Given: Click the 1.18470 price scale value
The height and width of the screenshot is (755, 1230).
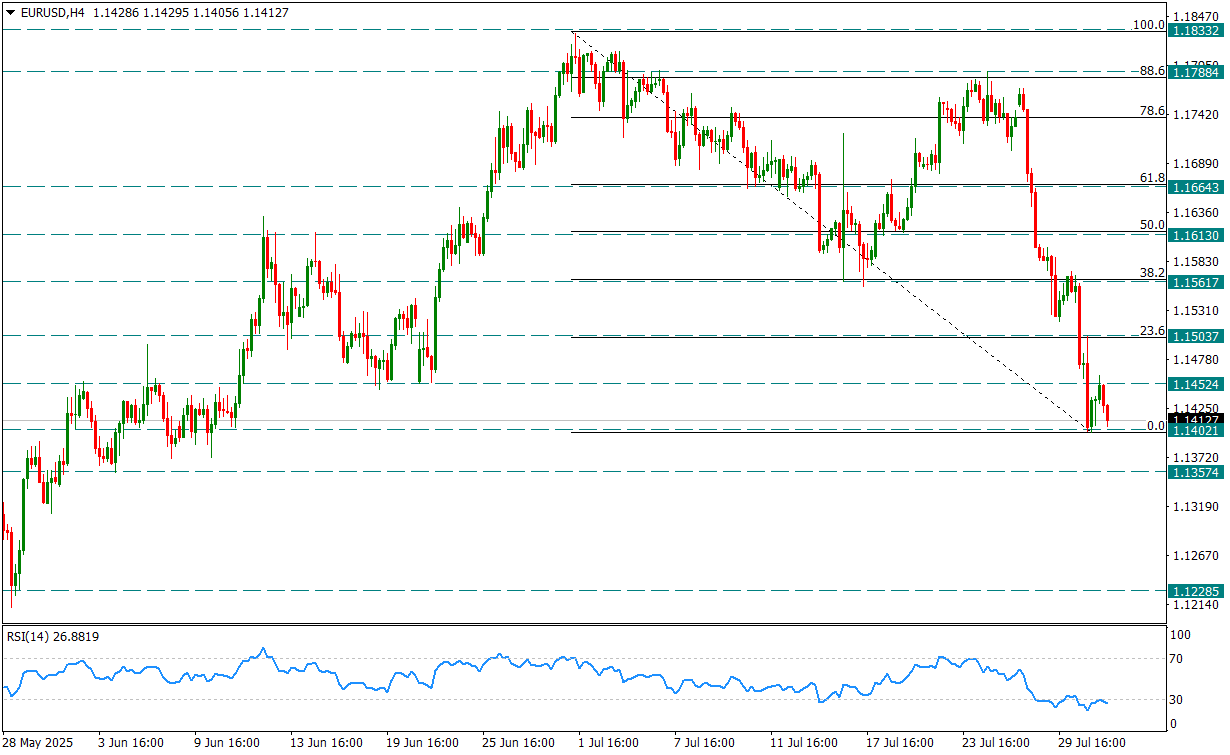Looking at the screenshot, I should coord(1198,17).
